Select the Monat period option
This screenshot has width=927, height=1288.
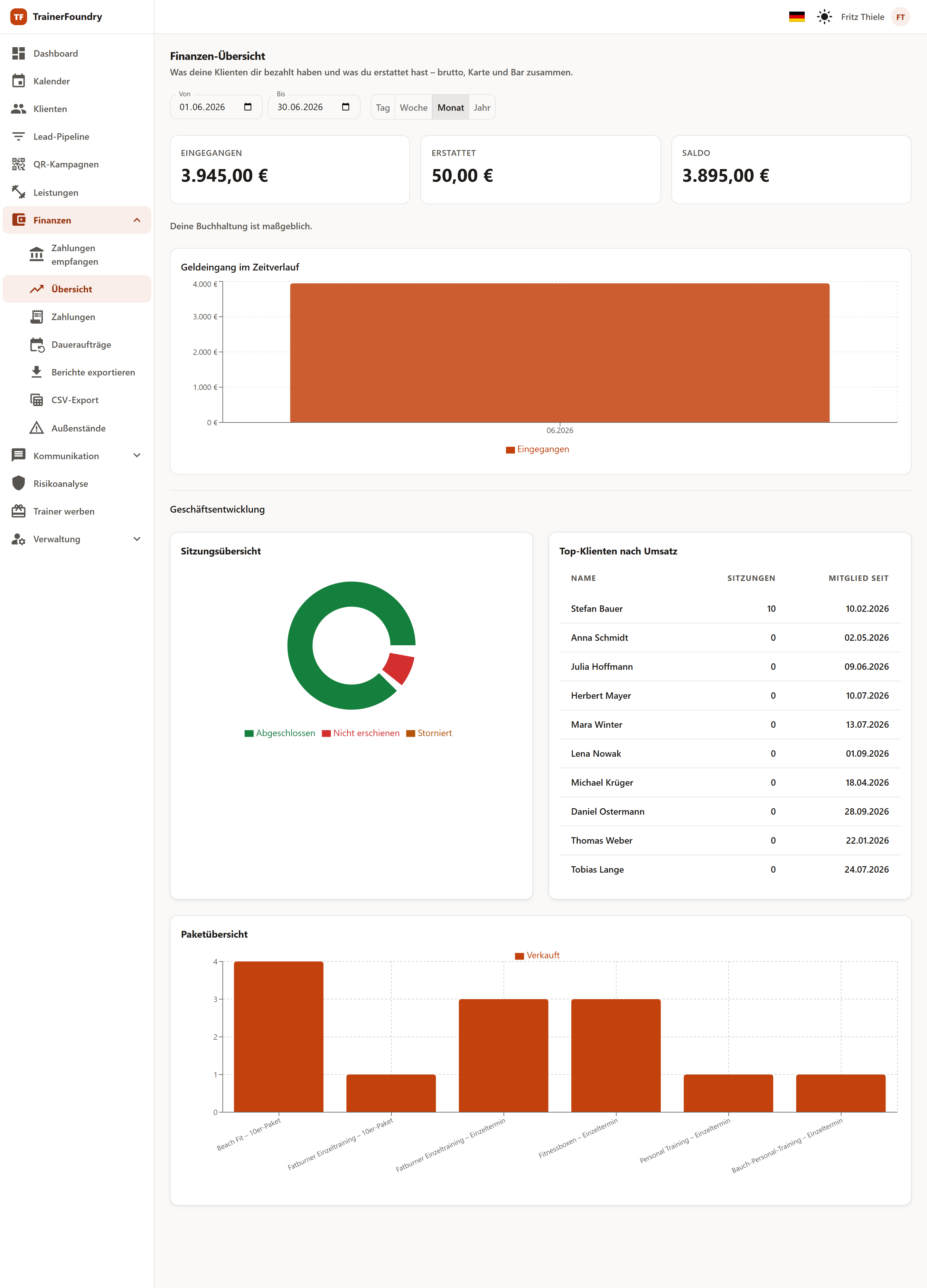click(x=451, y=107)
